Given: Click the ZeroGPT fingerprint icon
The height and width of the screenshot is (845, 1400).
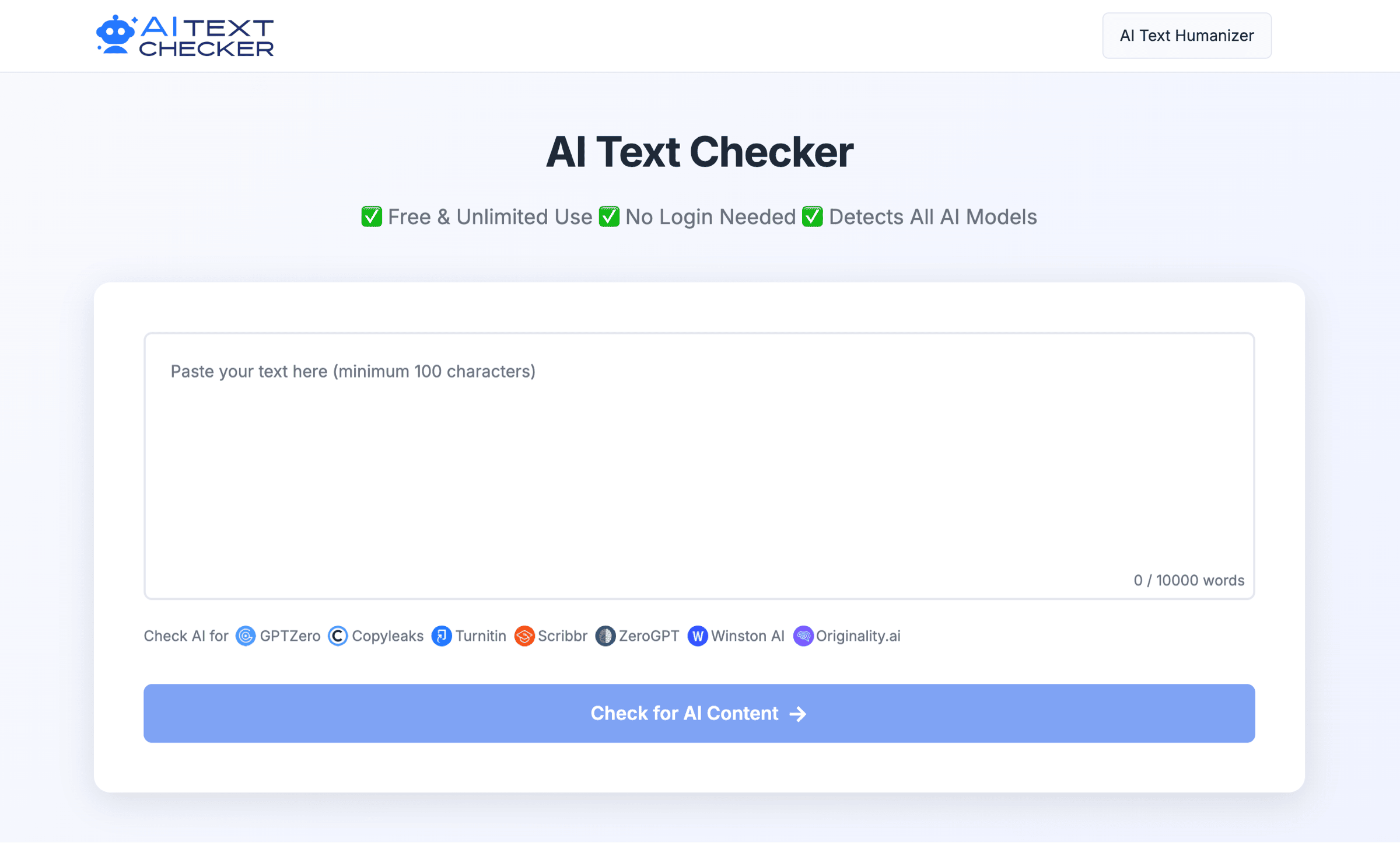Looking at the screenshot, I should pos(605,636).
